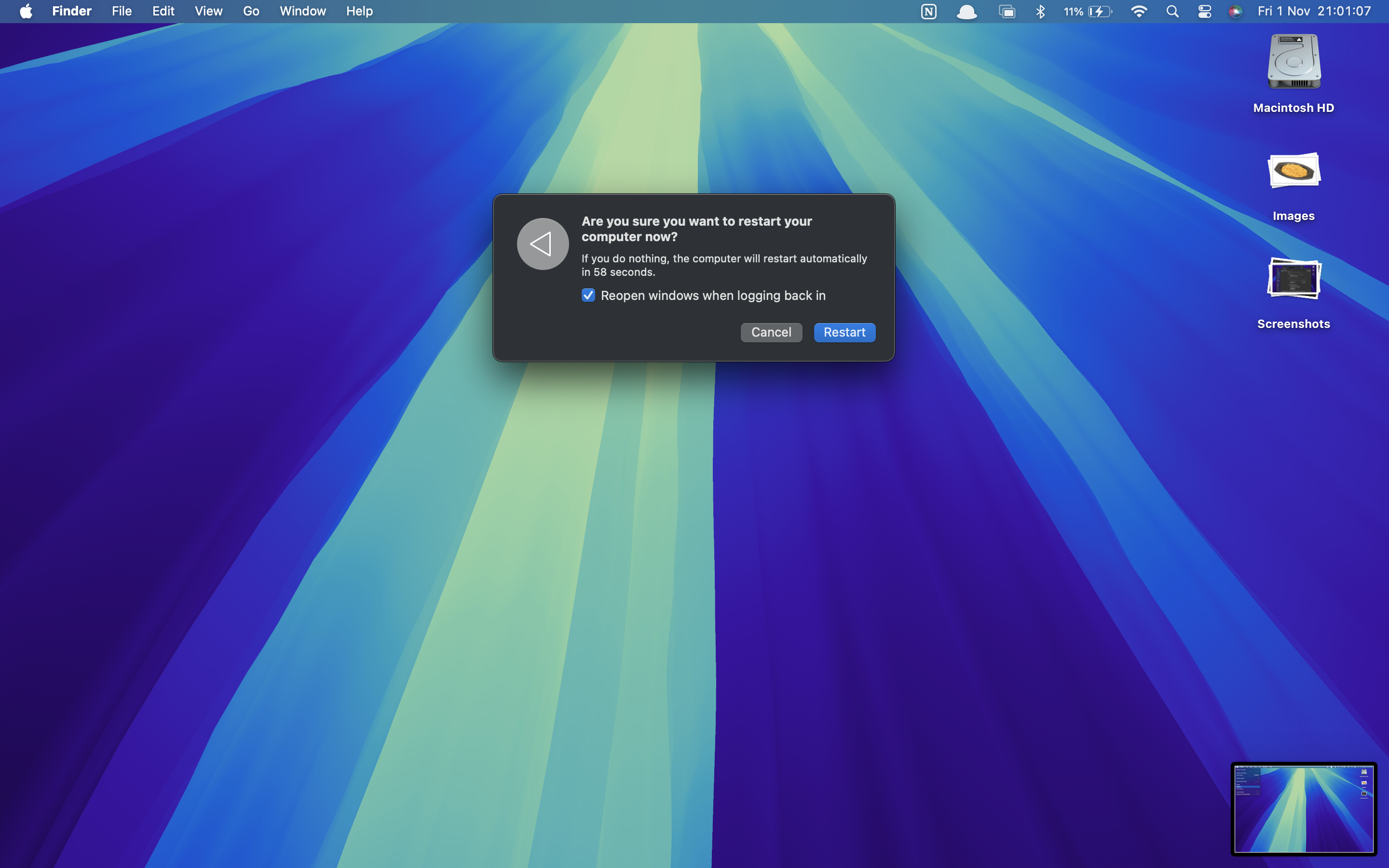Image resolution: width=1389 pixels, height=868 pixels.
Task: Open Spotlight search magnifier
Action: (x=1172, y=12)
